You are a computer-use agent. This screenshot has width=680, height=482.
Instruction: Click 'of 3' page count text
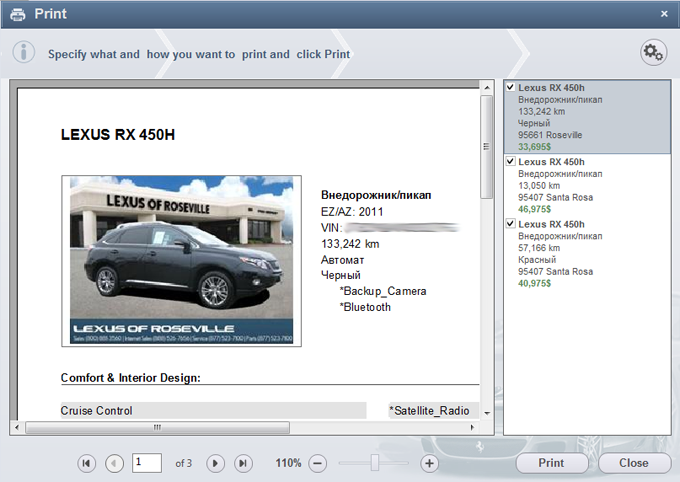click(x=183, y=463)
